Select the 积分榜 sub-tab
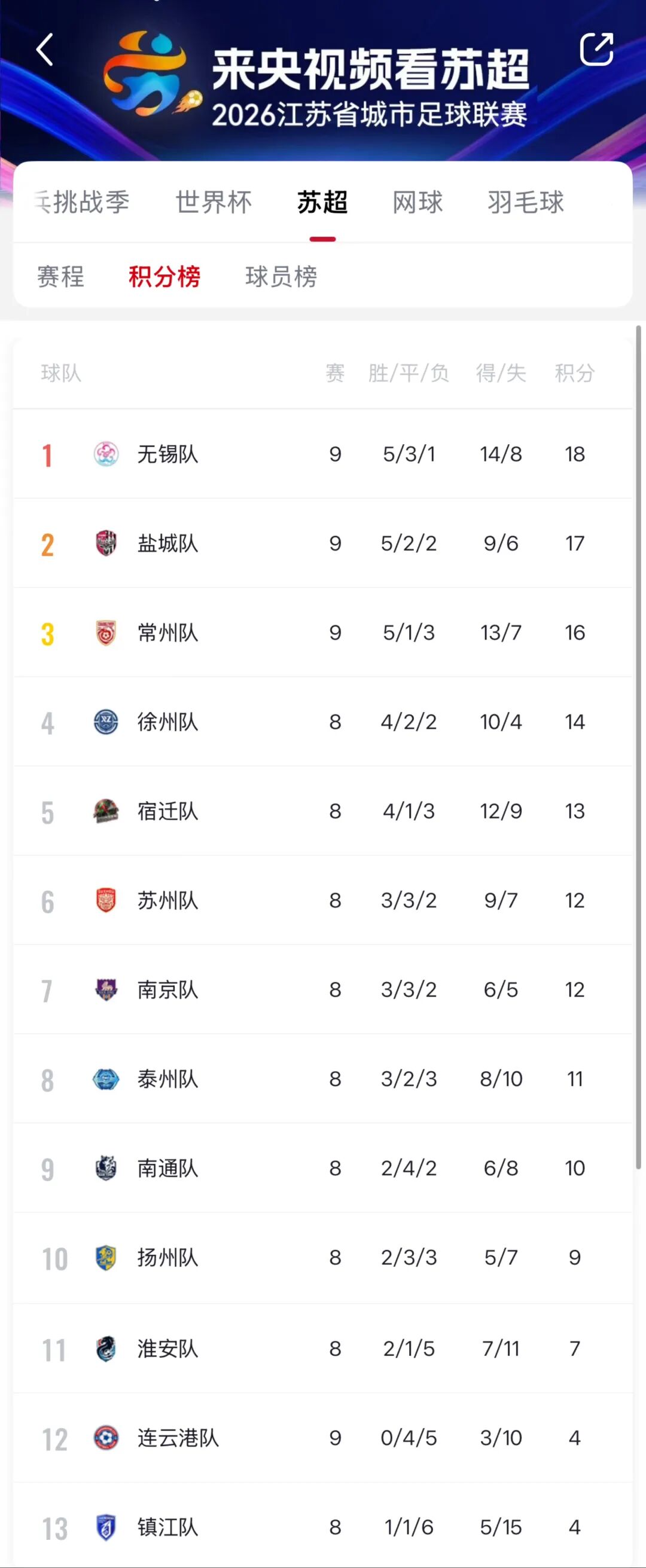The width and height of the screenshot is (646, 1568). (164, 277)
